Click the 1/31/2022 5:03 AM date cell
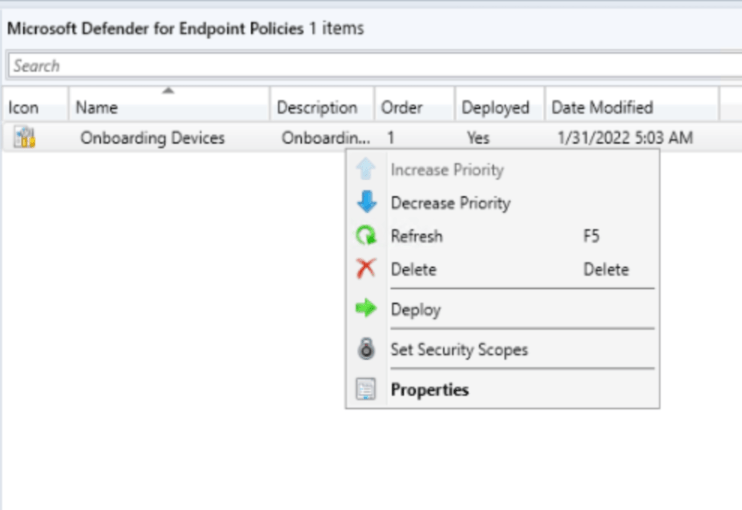The height and width of the screenshot is (510, 742). tap(624, 138)
